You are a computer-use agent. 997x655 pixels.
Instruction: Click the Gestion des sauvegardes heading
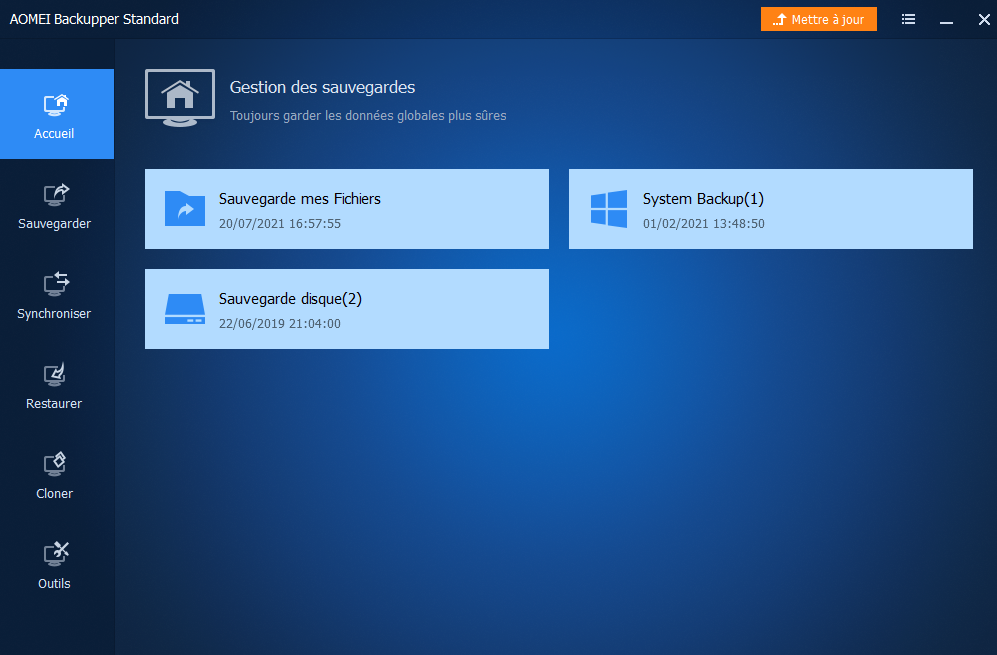point(322,87)
